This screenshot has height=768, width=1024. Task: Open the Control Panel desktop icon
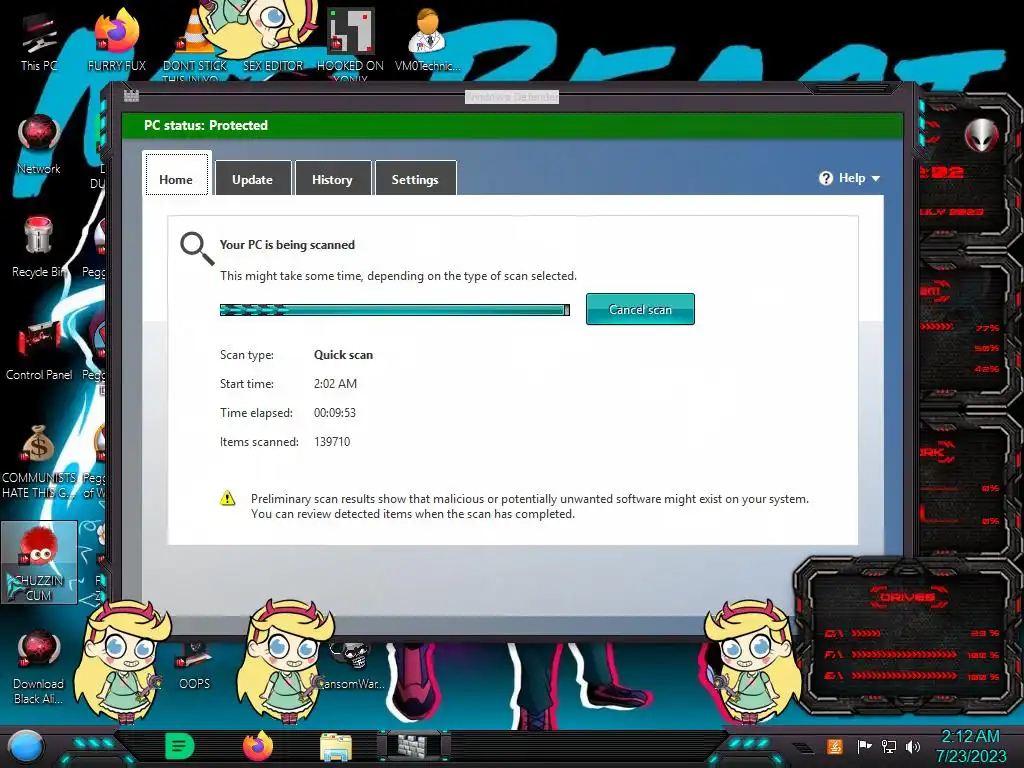click(x=39, y=350)
